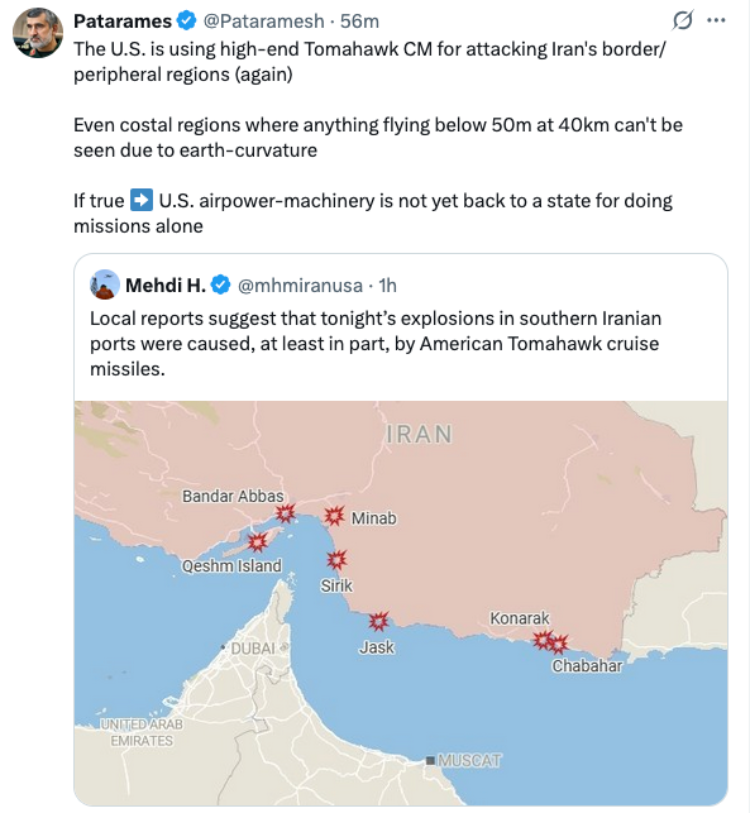The width and height of the screenshot is (750, 813).
Task: Open the @Pataramesh handle link
Action: (263, 21)
